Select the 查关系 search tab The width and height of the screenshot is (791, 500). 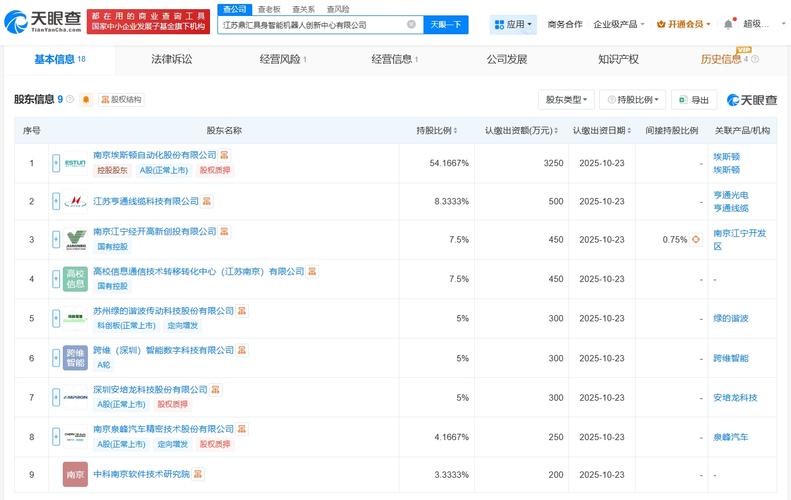point(303,9)
